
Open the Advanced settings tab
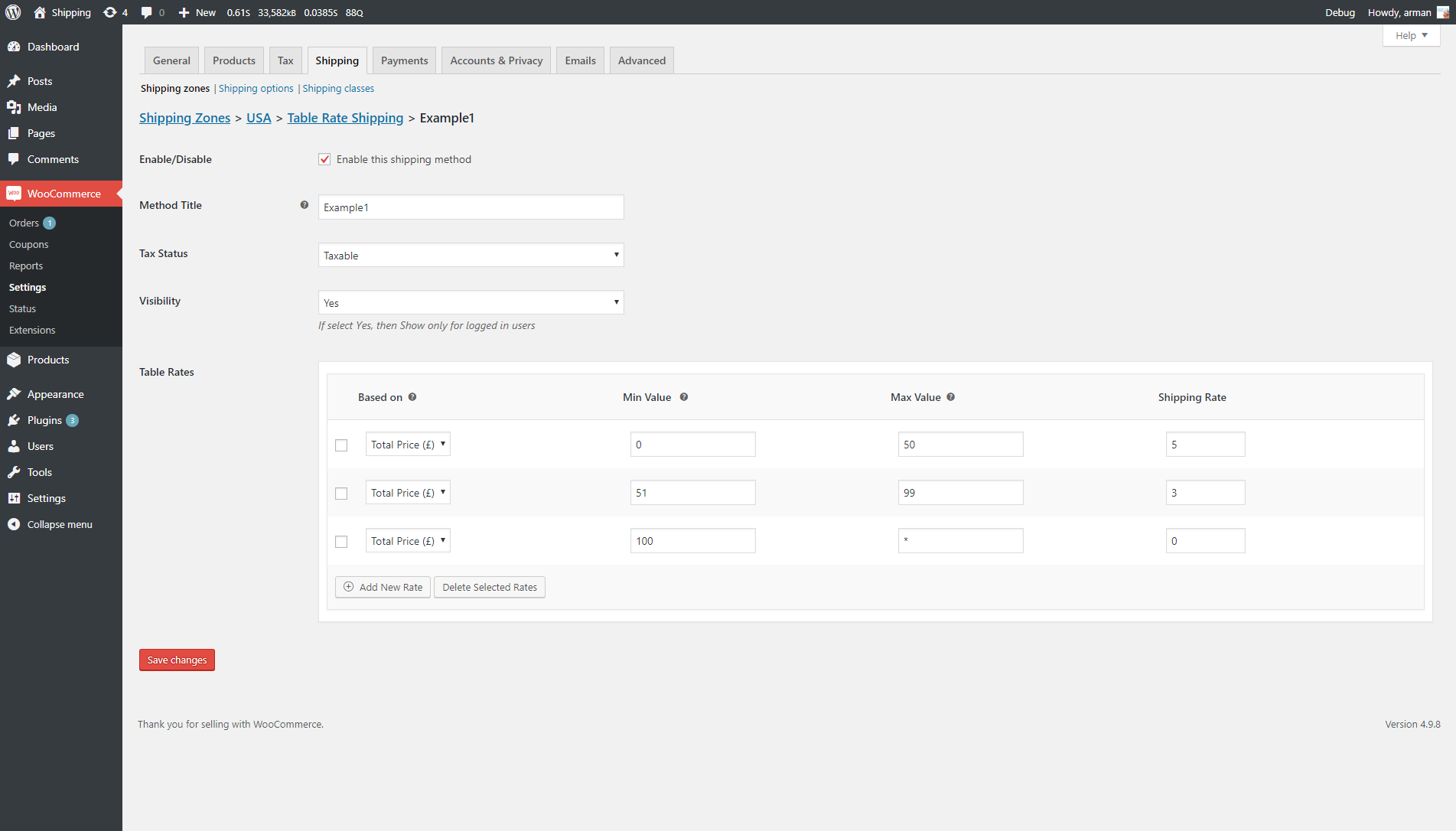pos(641,60)
